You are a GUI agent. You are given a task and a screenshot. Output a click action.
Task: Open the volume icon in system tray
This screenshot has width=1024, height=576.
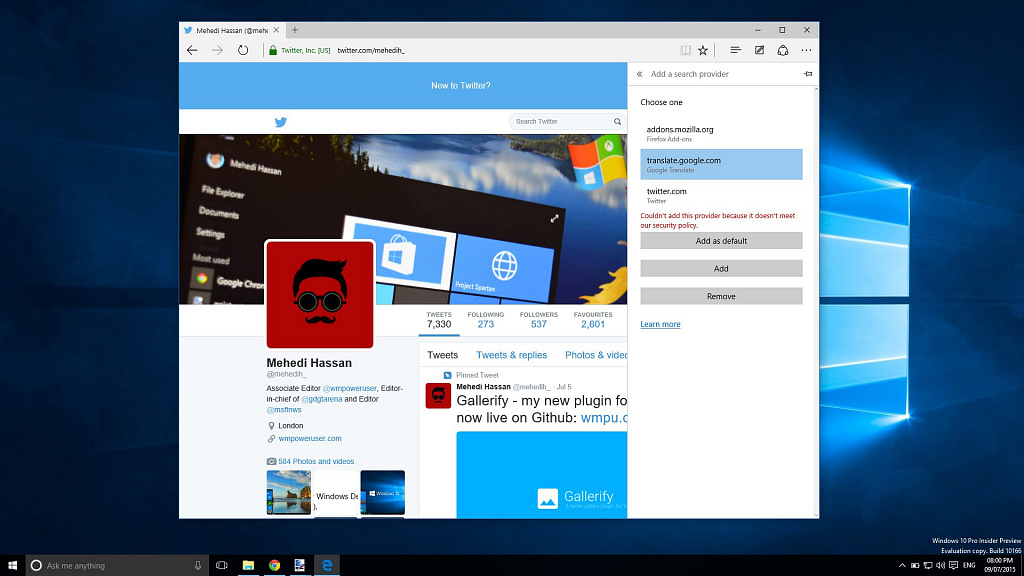tap(940, 566)
